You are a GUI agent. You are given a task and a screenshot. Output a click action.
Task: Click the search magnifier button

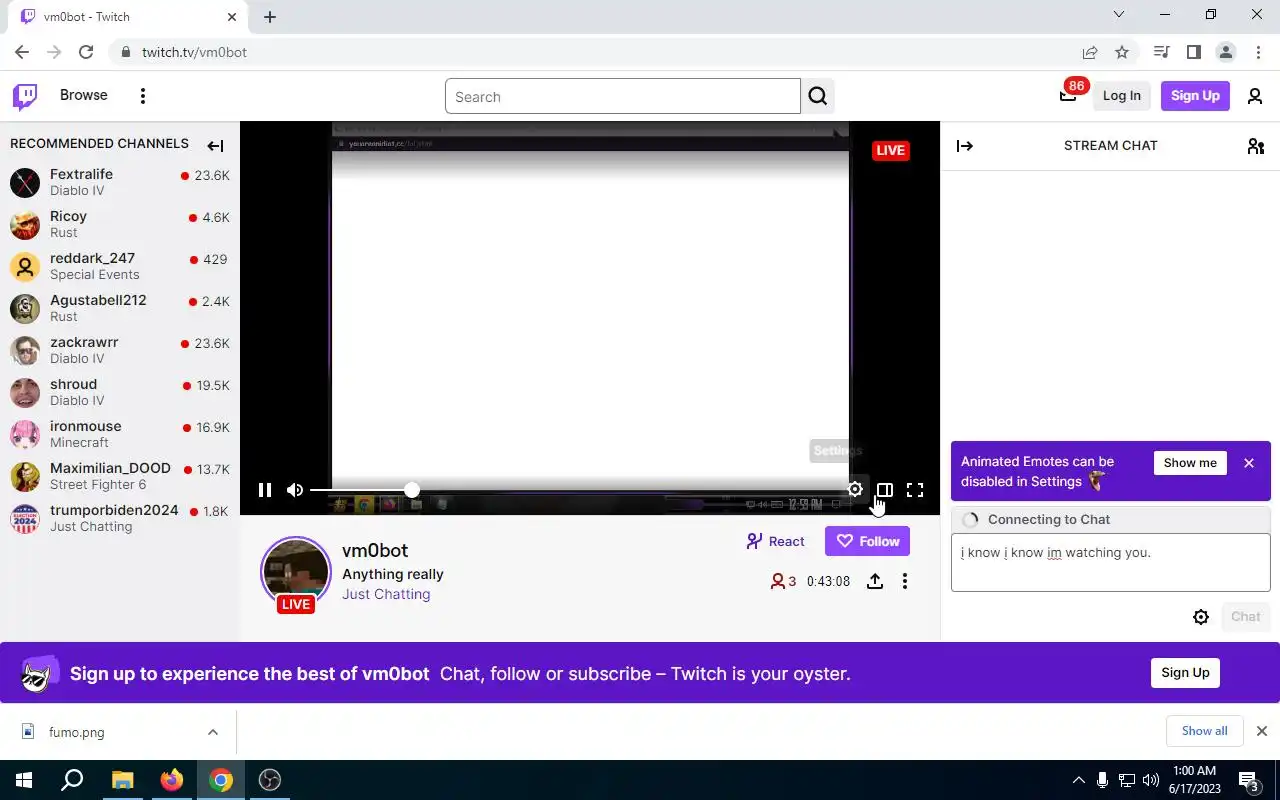click(818, 97)
